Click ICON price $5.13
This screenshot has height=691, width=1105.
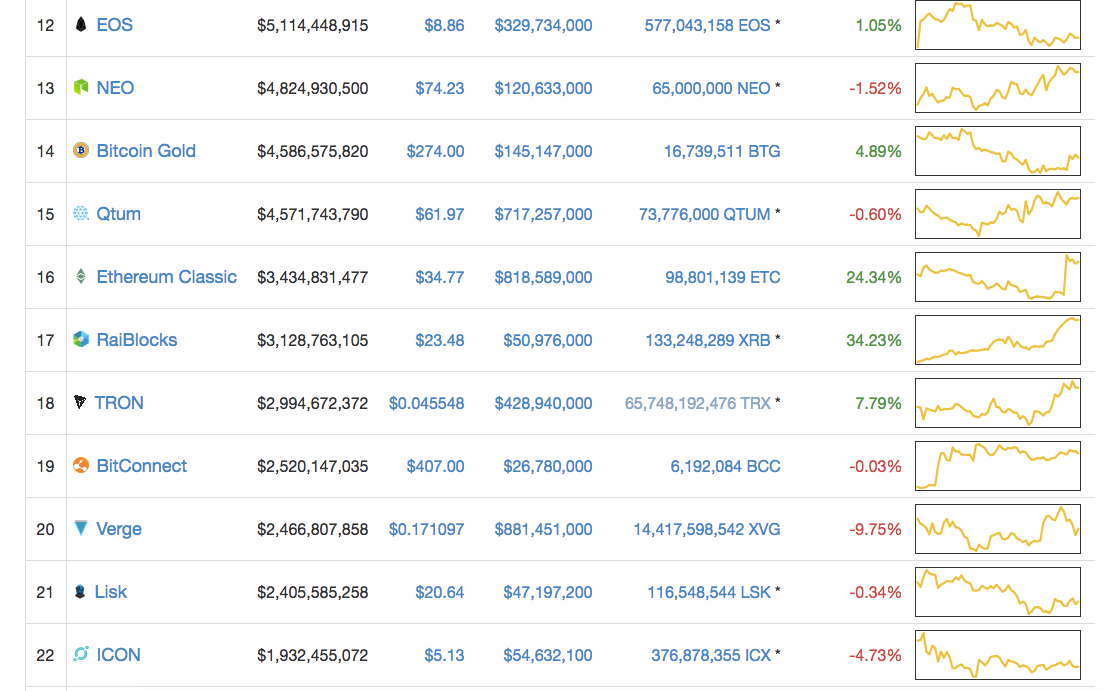click(x=444, y=655)
